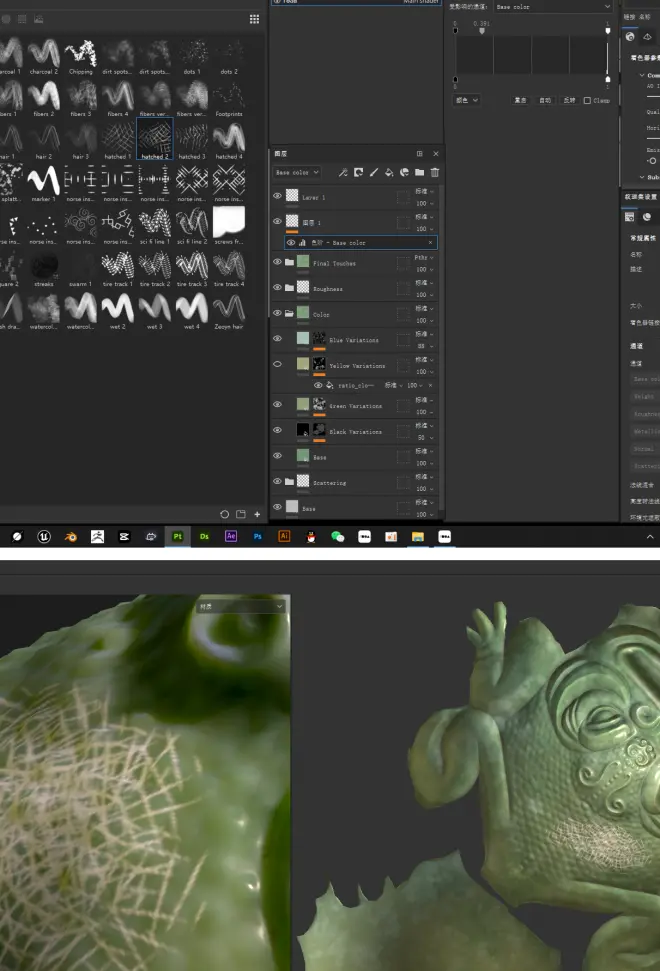Click the globe shader settings tab icon
This screenshot has height=971, width=660.
(x=630, y=37)
